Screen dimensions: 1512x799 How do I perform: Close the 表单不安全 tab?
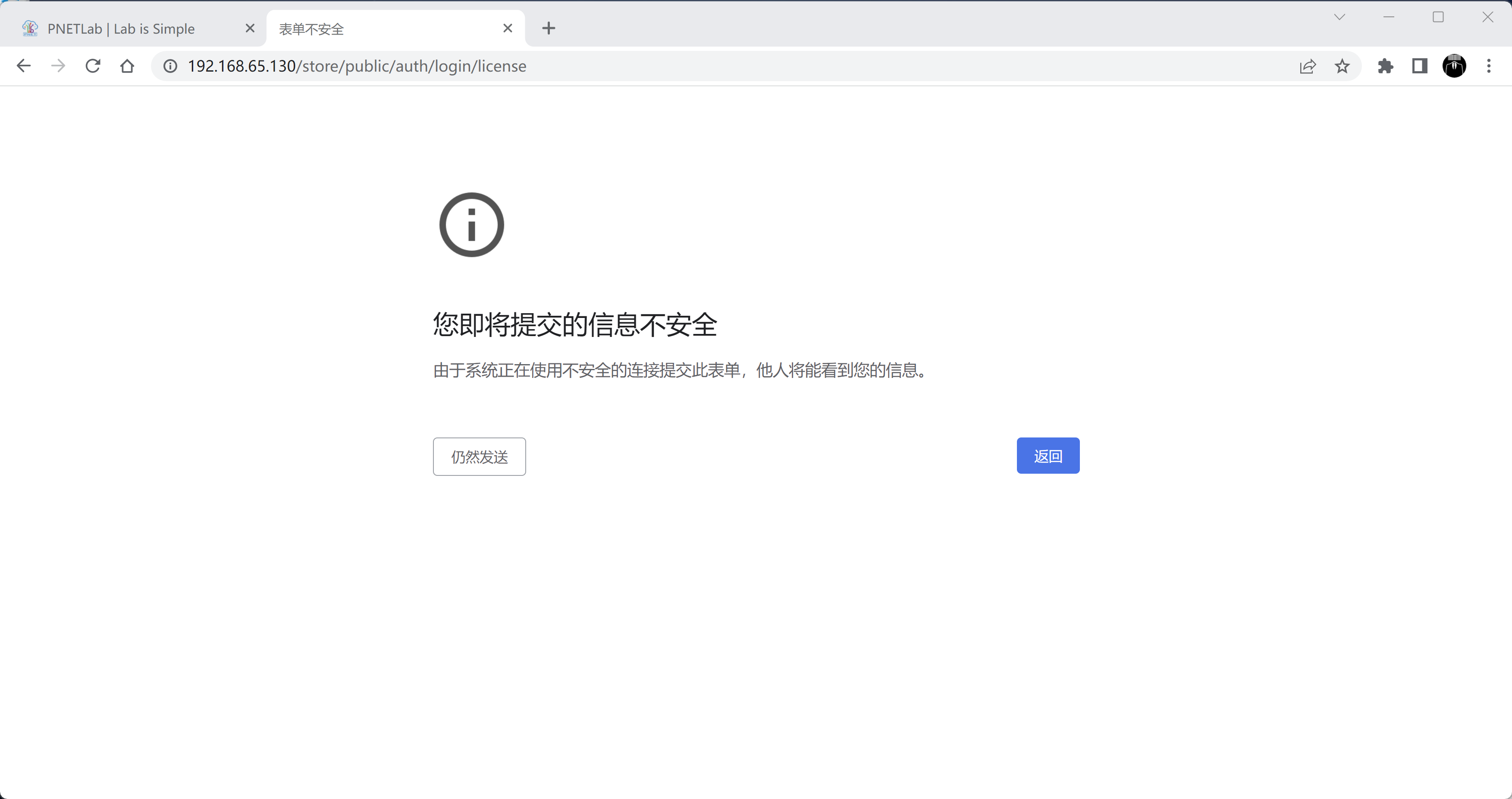coord(508,28)
